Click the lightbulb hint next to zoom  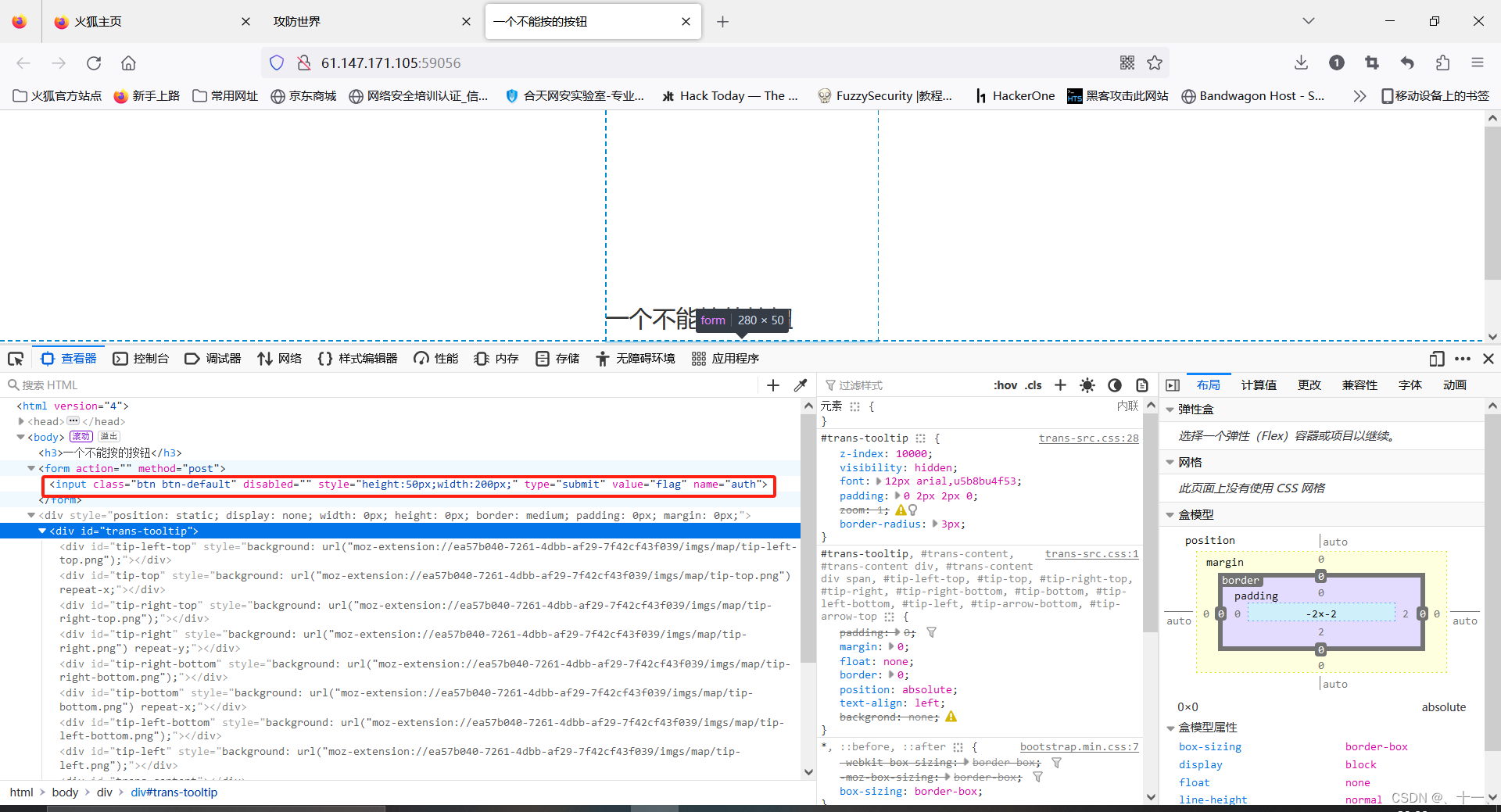coord(912,510)
